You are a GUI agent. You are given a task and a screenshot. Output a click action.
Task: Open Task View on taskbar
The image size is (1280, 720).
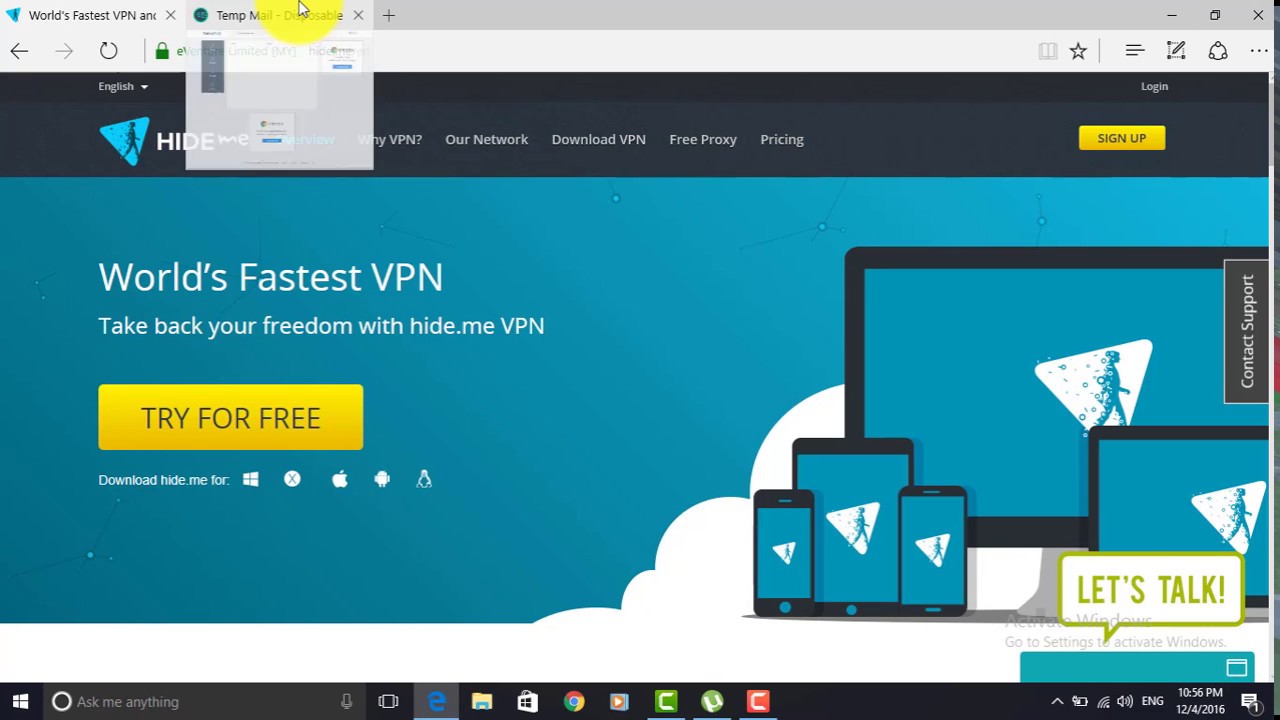point(388,702)
